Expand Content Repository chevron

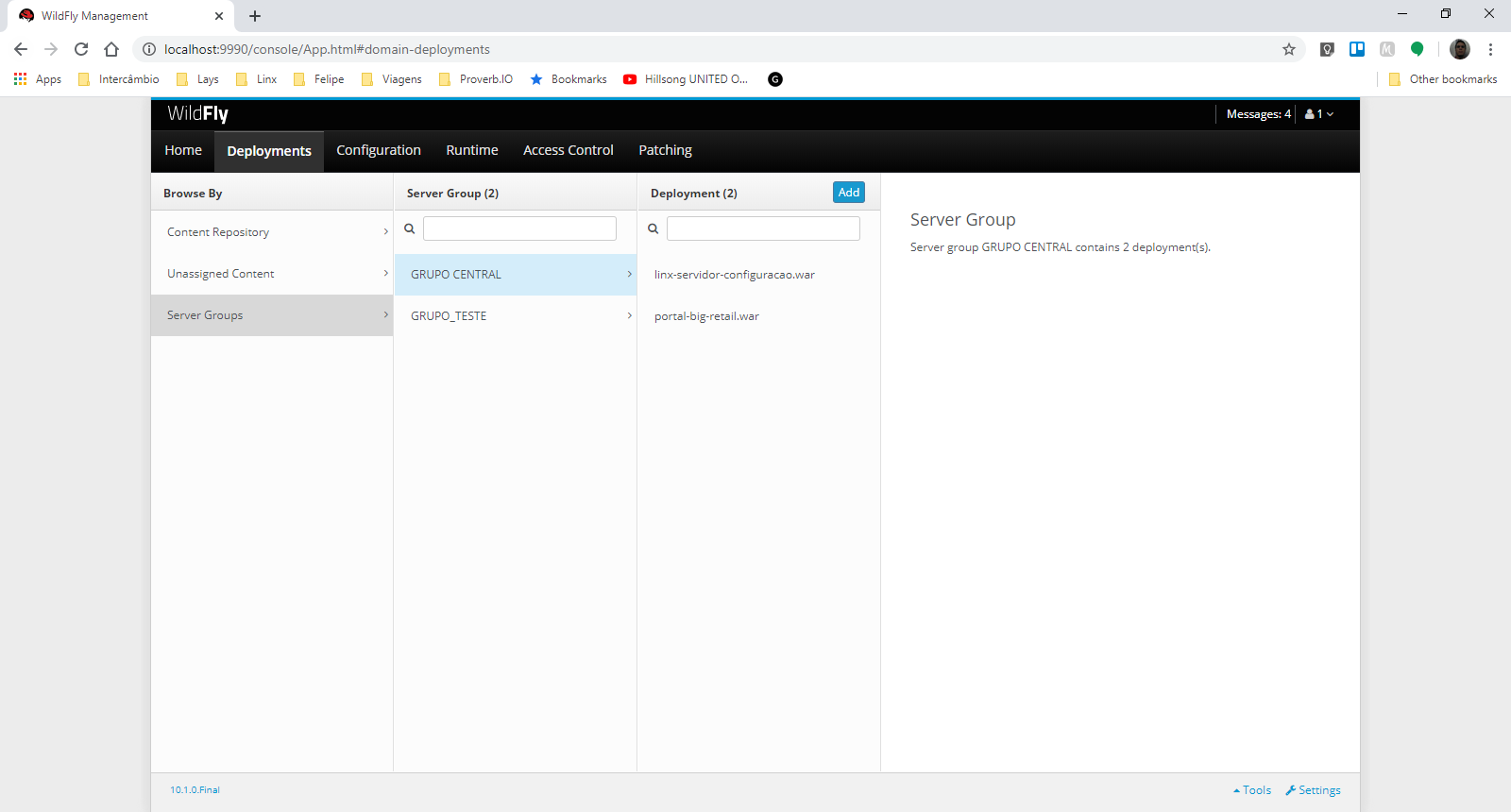tap(385, 231)
